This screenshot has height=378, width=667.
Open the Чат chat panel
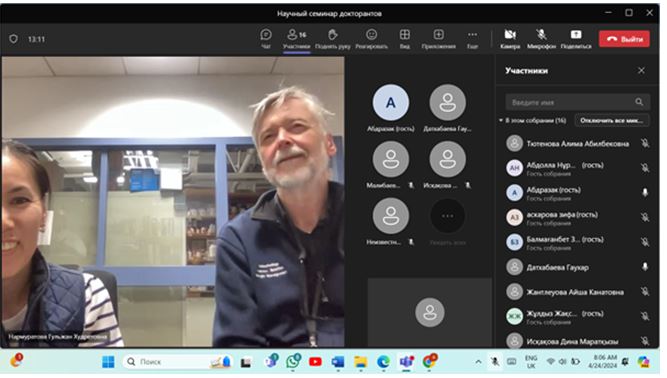[266, 39]
